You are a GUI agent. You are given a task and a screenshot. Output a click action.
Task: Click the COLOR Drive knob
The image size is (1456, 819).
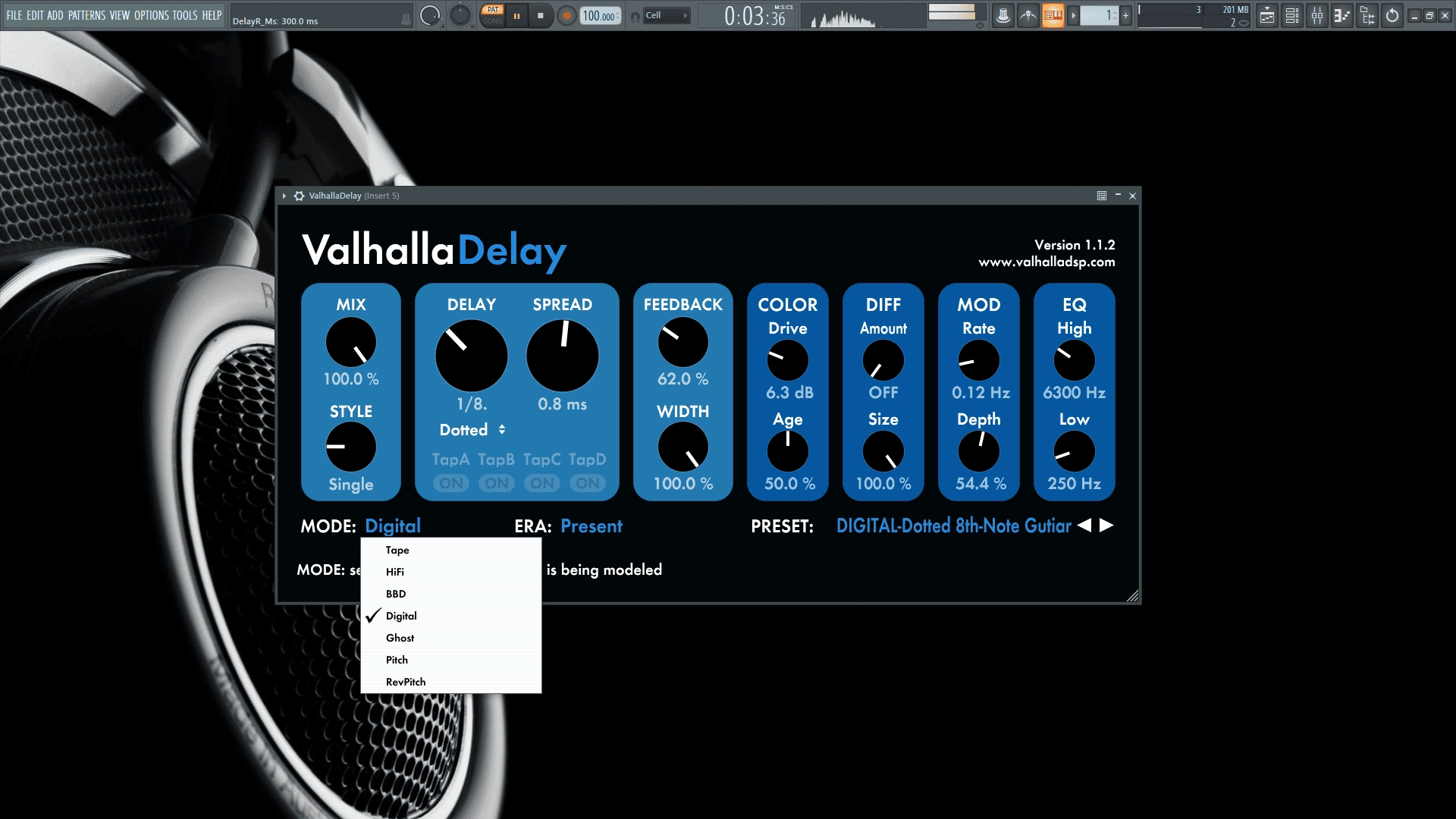tap(787, 360)
